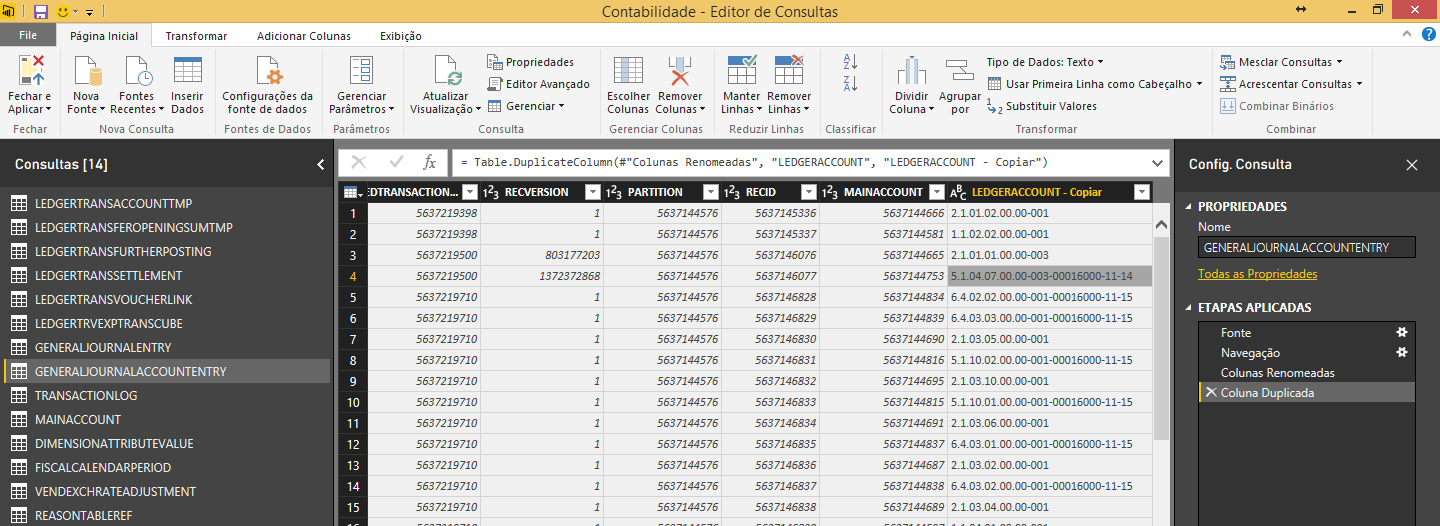Switch to Página Inicial tab
Screen dimensions: 1440x526
pyautogui.click(x=104, y=36)
